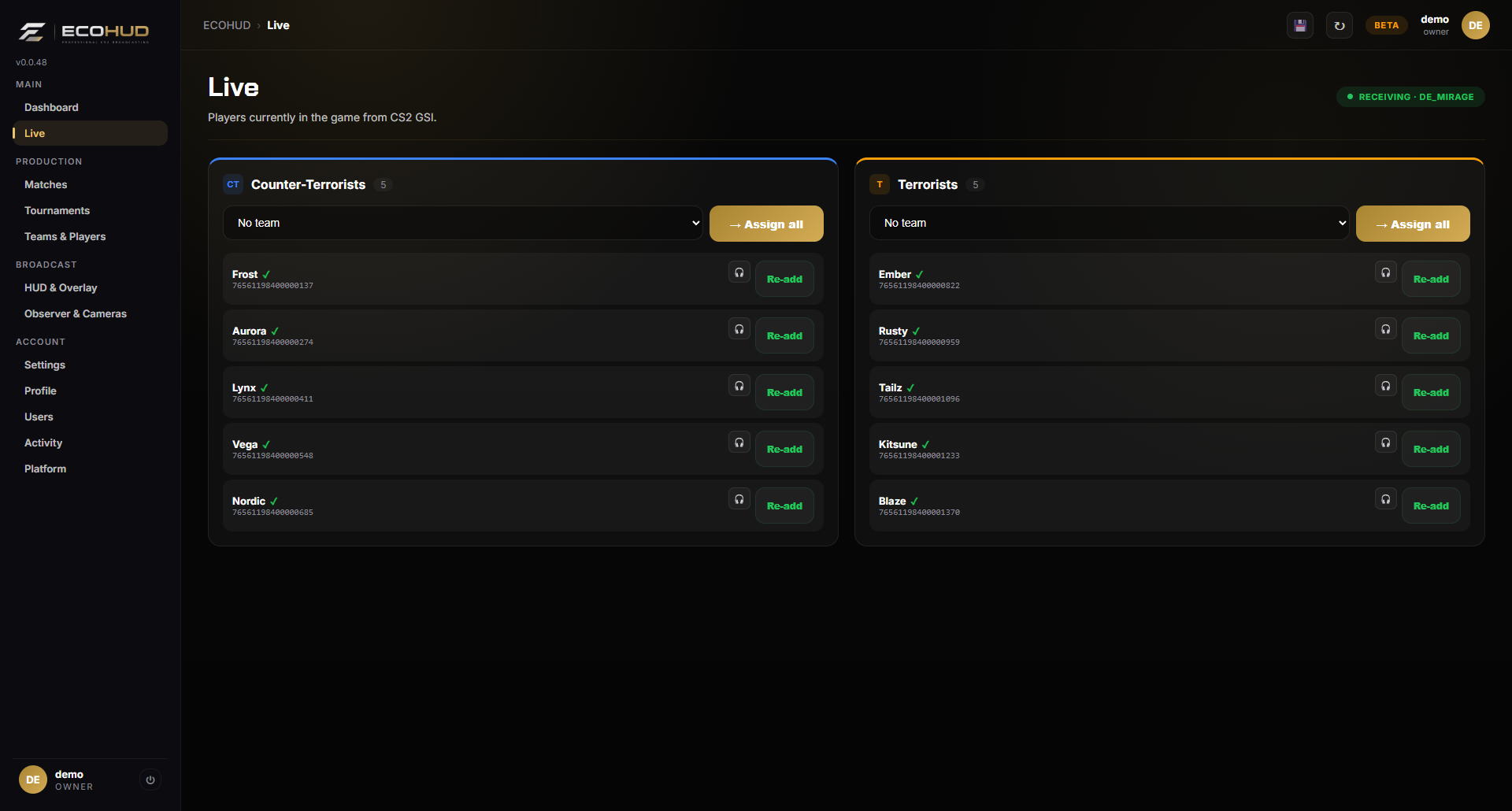Open the DE user avatar in header

[1476, 25]
